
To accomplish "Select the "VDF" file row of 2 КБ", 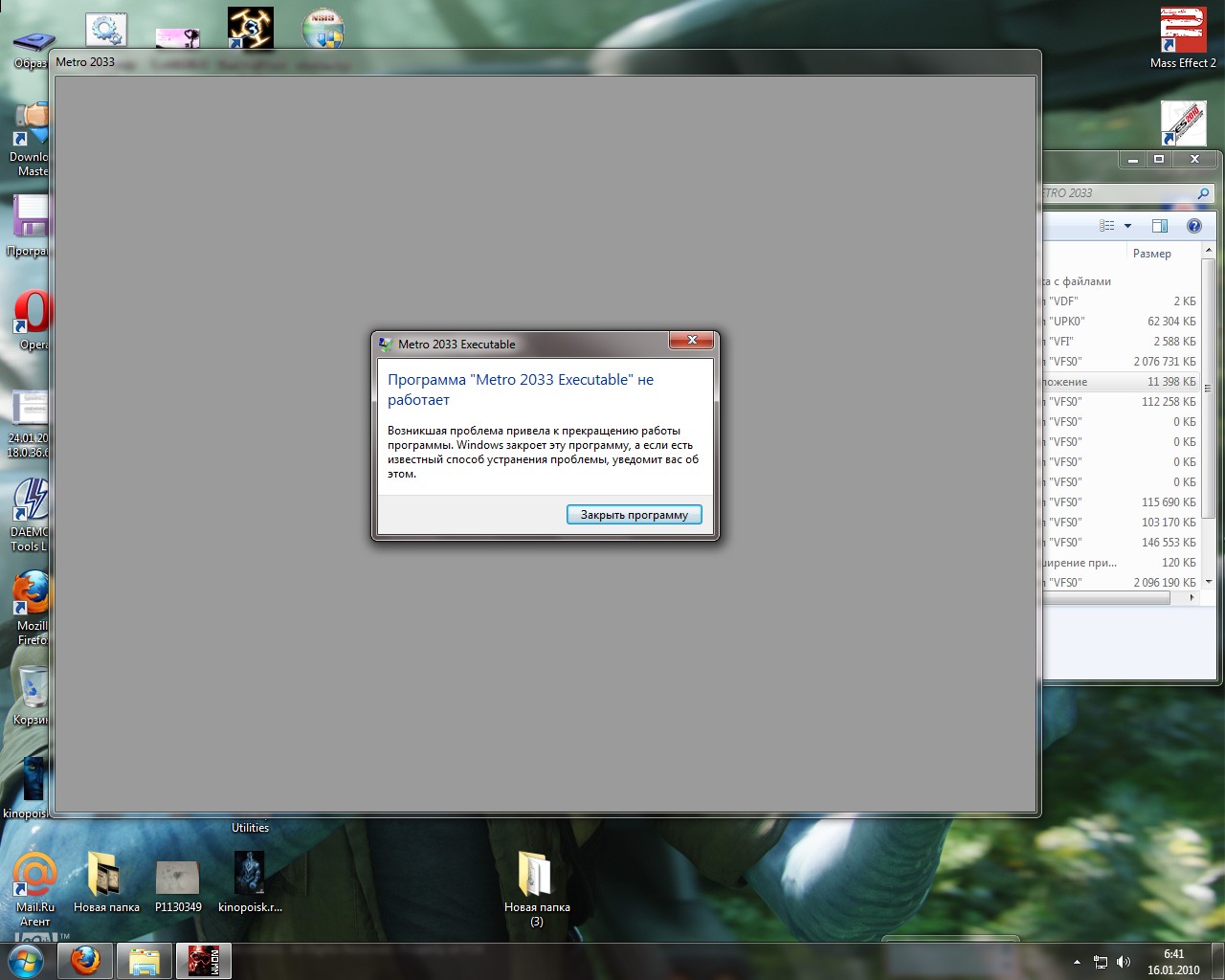I will click(x=1120, y=301).
